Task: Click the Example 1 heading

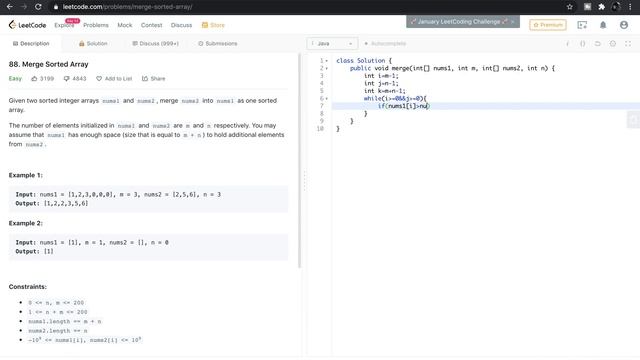Action: (25, 175)
